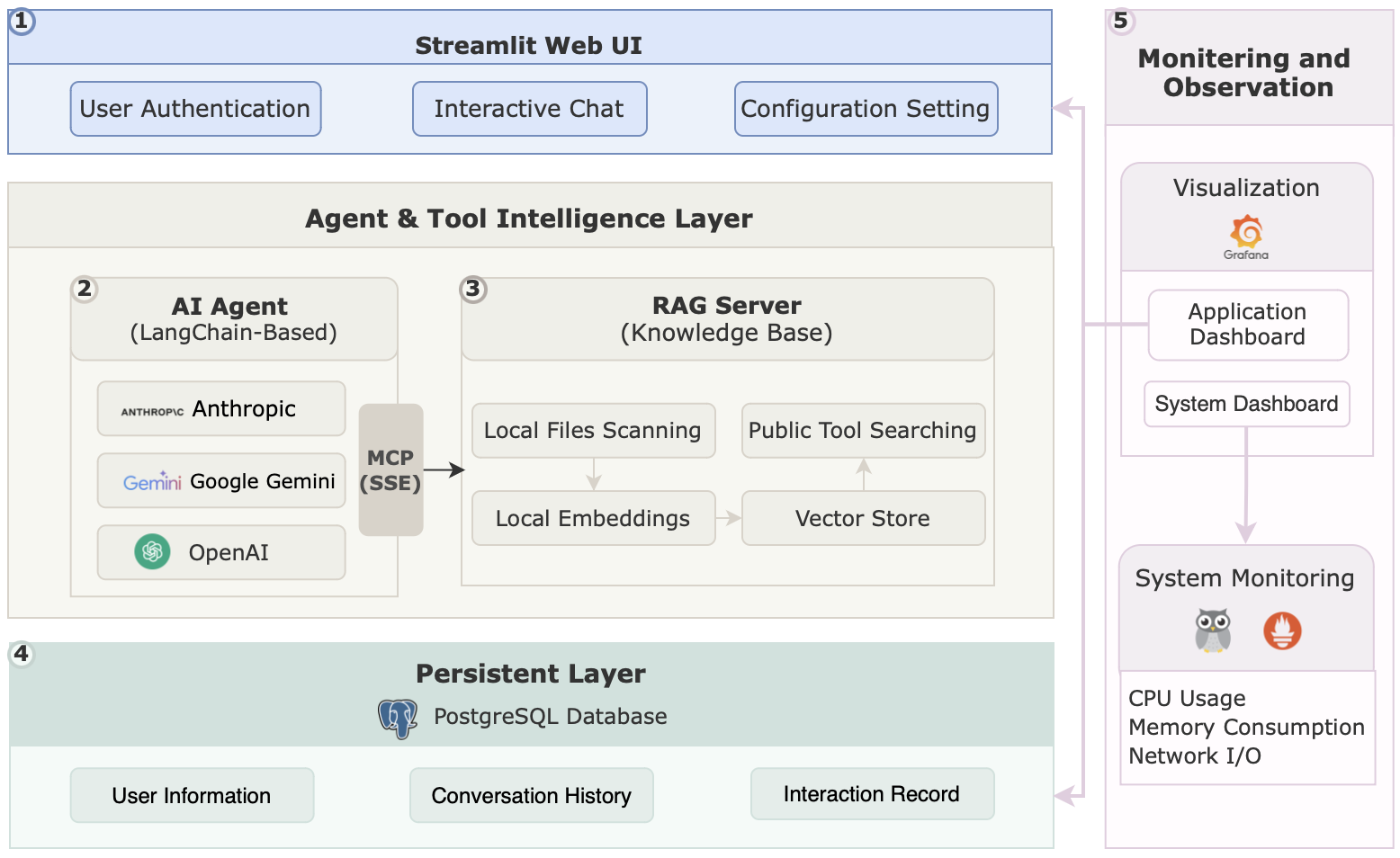Viewport: 1400px width, 858px height.
Task: Open the Application Dashboard box
Action: coord(1248,325)
